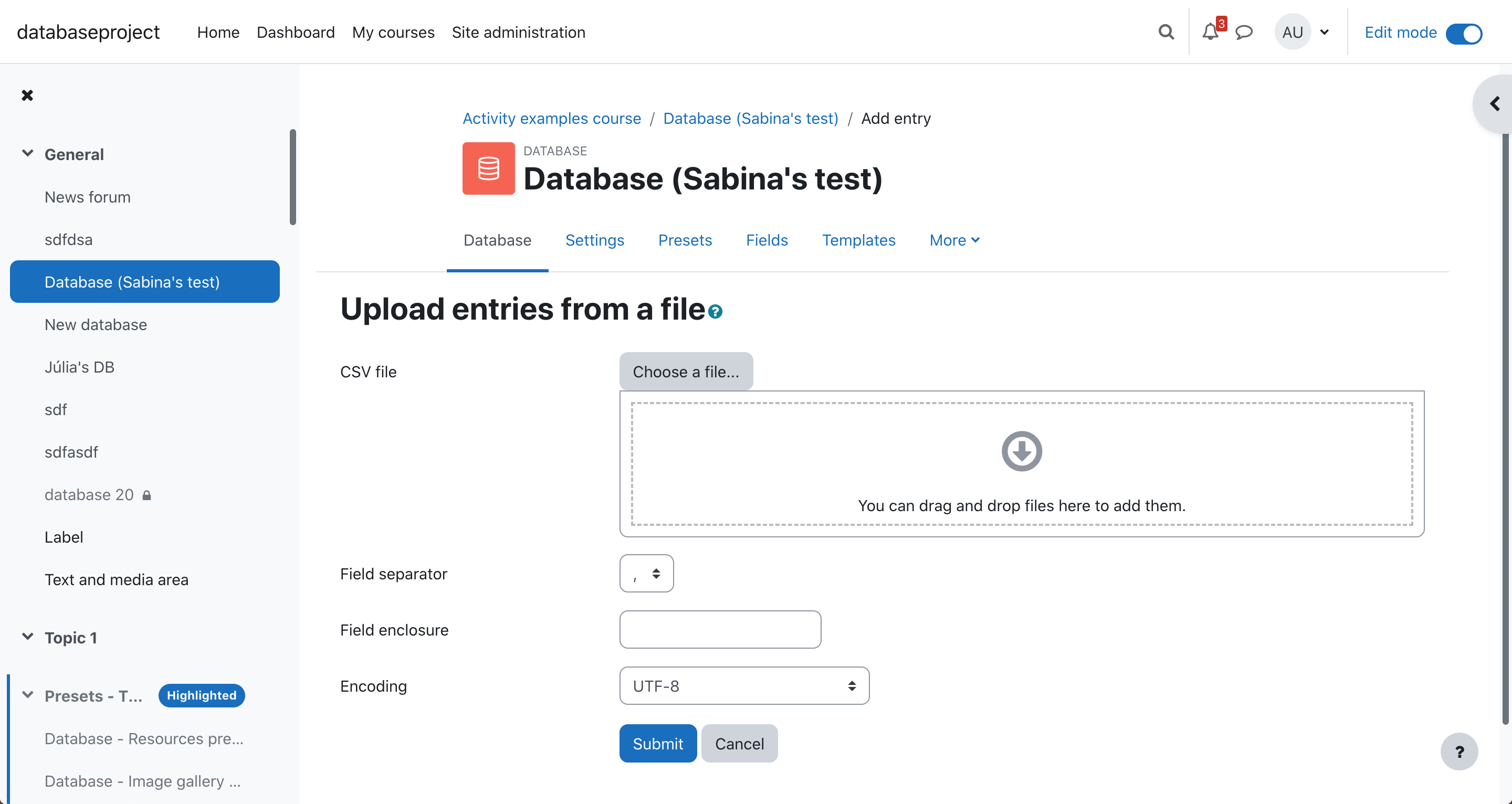Screen dimensions: 1512x804
Task: Collapse the Topic 1 section
Action: (x=28, y=637)
